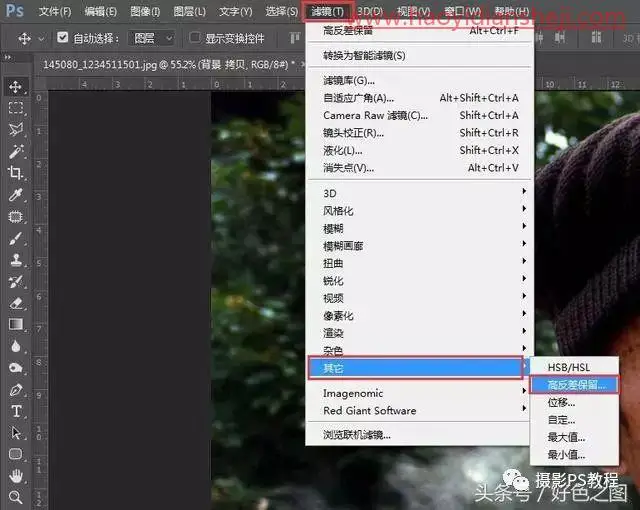Select the Dodge tool
Viewport: 640px width, 510px height.
pyautogui.click(x=16, y=368)
